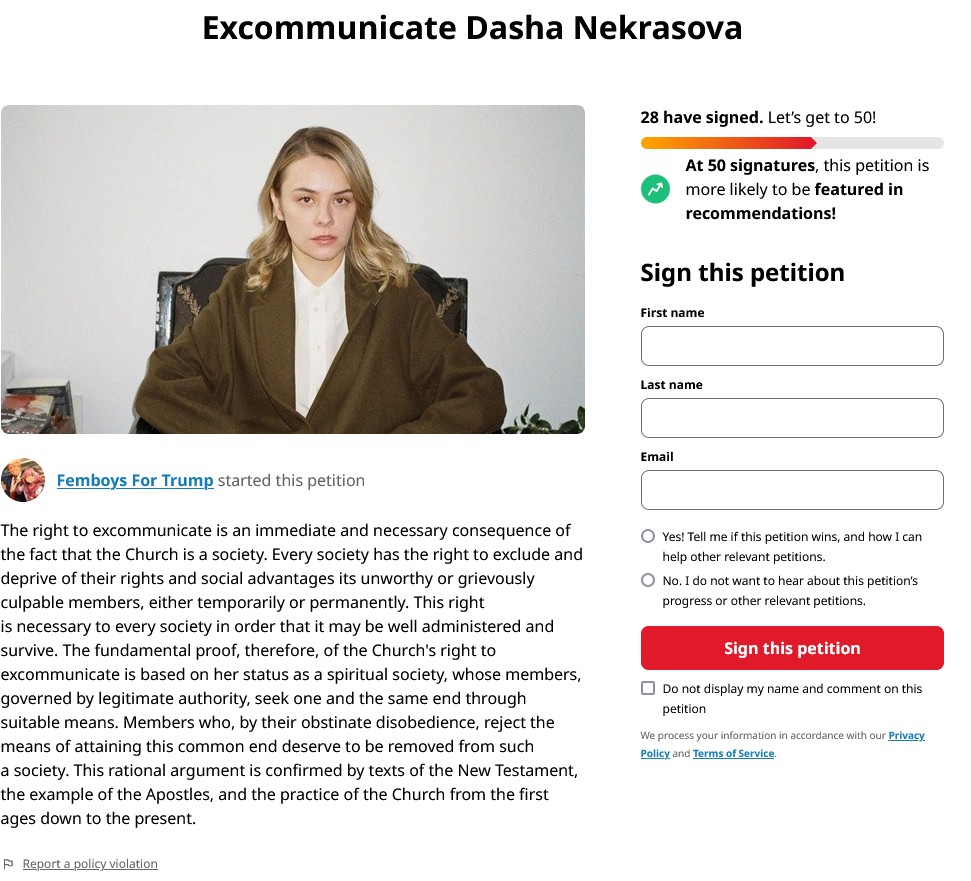Click the red Sign this petition button
Screen dimensions: 971x881
click(792, 648)
